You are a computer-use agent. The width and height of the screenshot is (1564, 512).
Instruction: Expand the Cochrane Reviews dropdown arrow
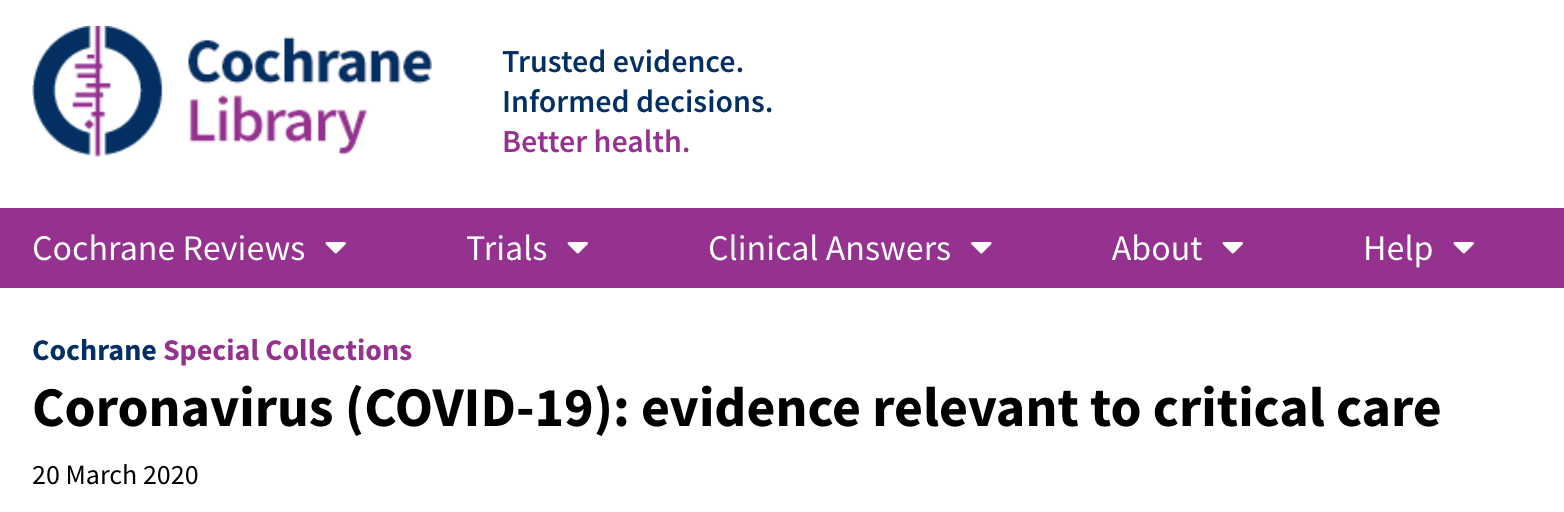(337, 248)
